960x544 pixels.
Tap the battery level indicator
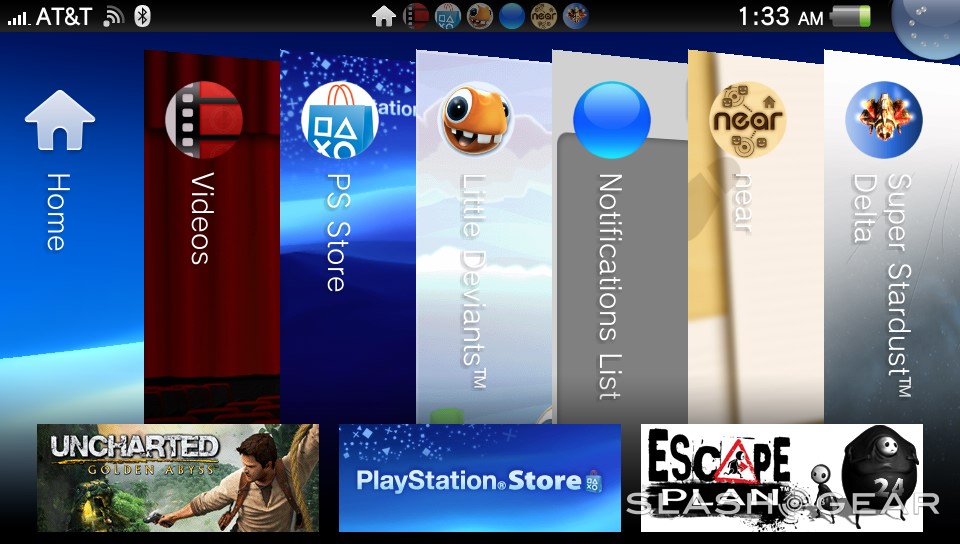(851, 17)
